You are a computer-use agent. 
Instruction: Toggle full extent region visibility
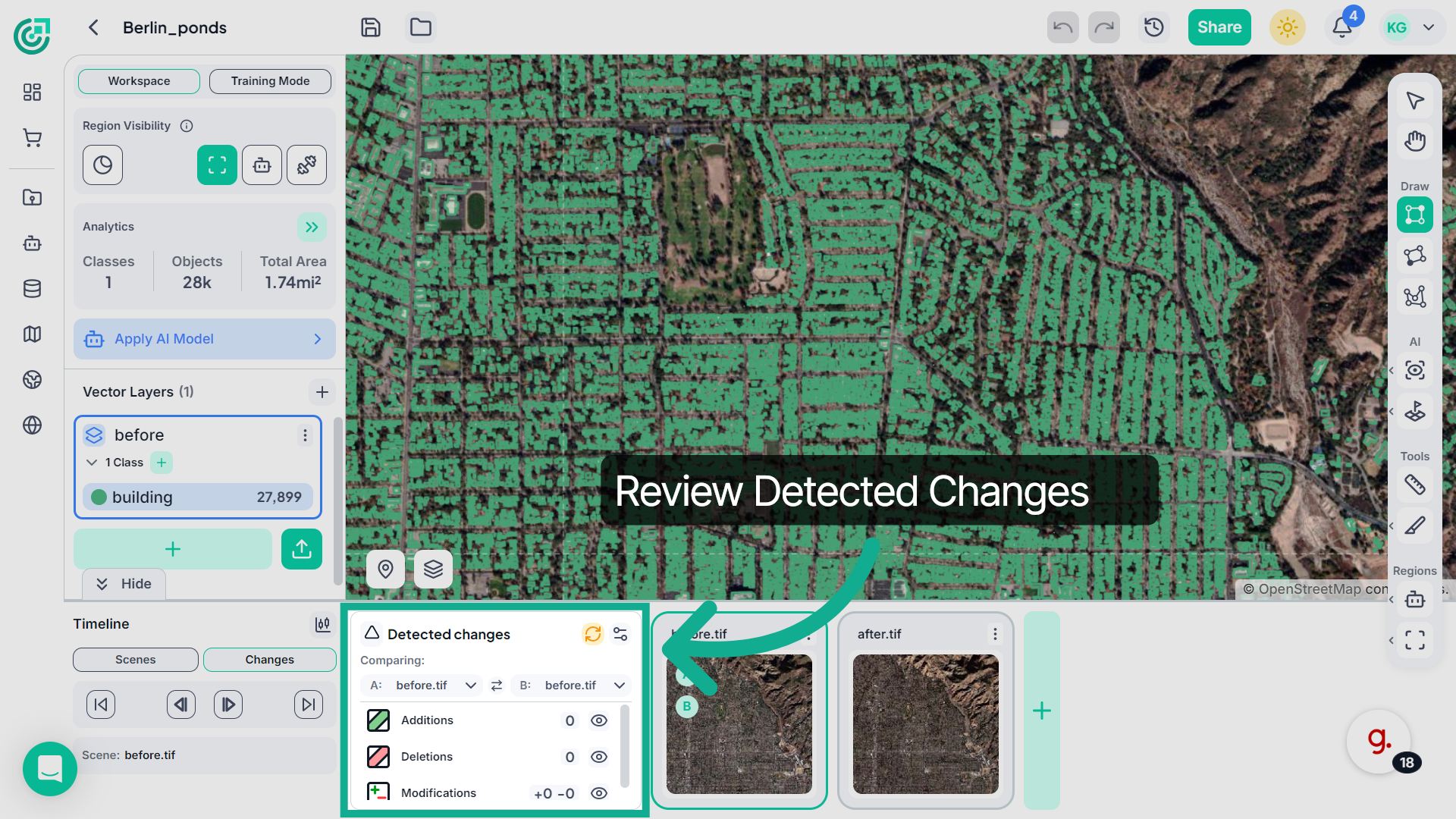click(217, 165)
